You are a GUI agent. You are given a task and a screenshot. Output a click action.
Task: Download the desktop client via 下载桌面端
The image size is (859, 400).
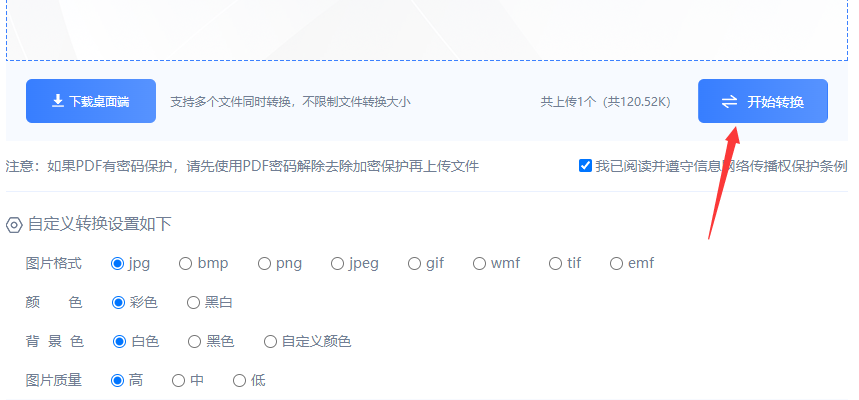(91, 101)
